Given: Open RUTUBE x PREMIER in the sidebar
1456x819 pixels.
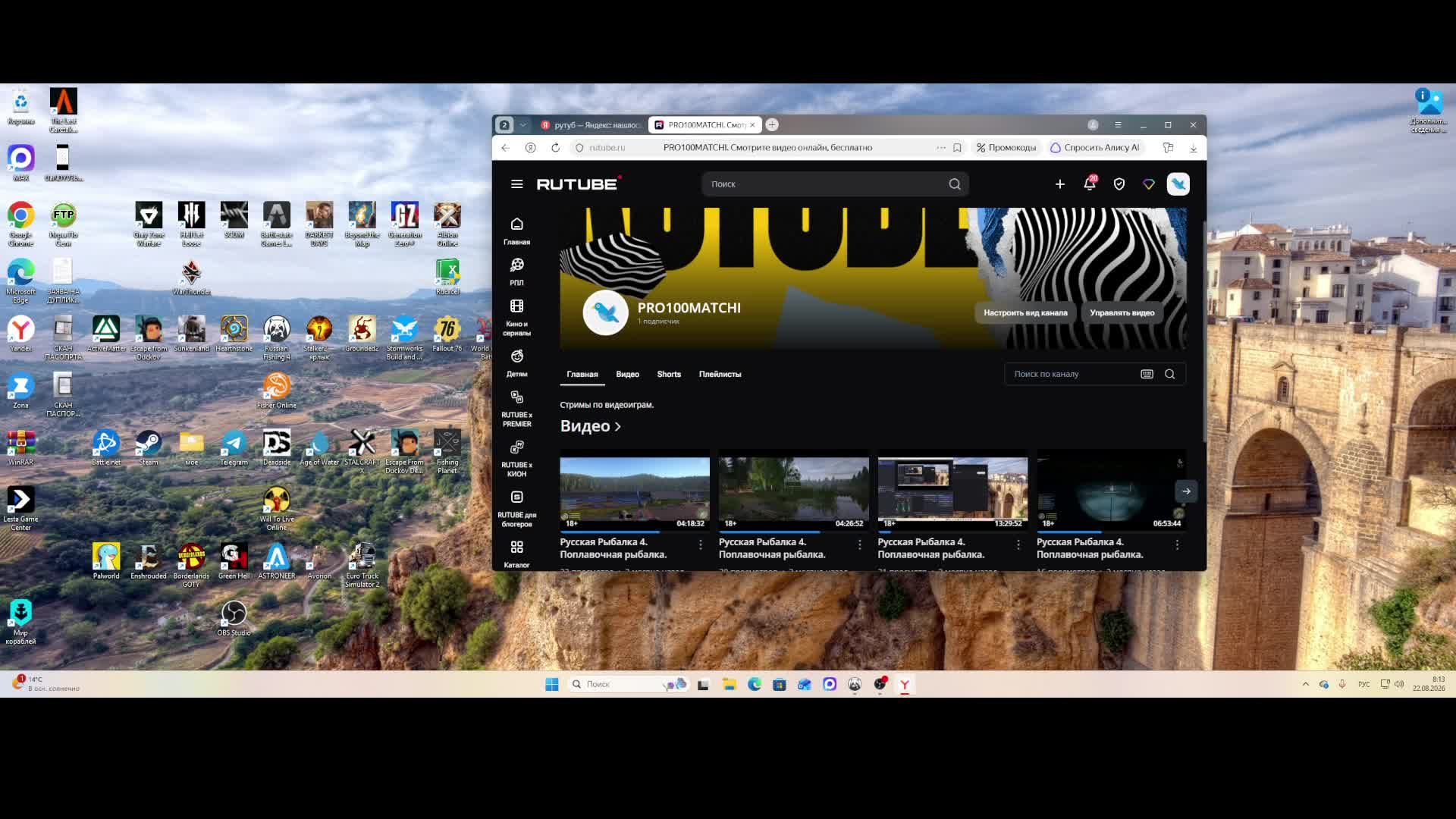Looking at the screenshot, I should [517, 409].
